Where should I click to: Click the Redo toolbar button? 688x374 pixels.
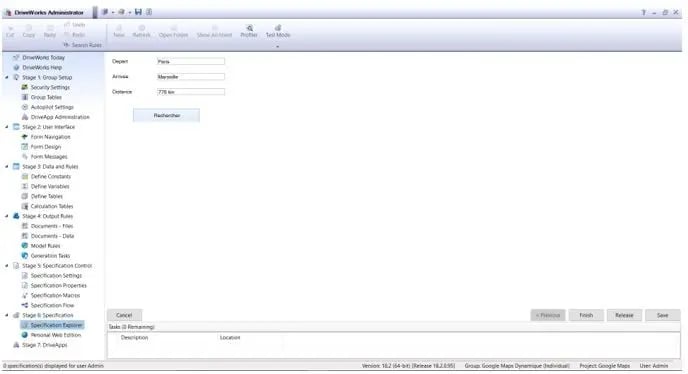75,35
